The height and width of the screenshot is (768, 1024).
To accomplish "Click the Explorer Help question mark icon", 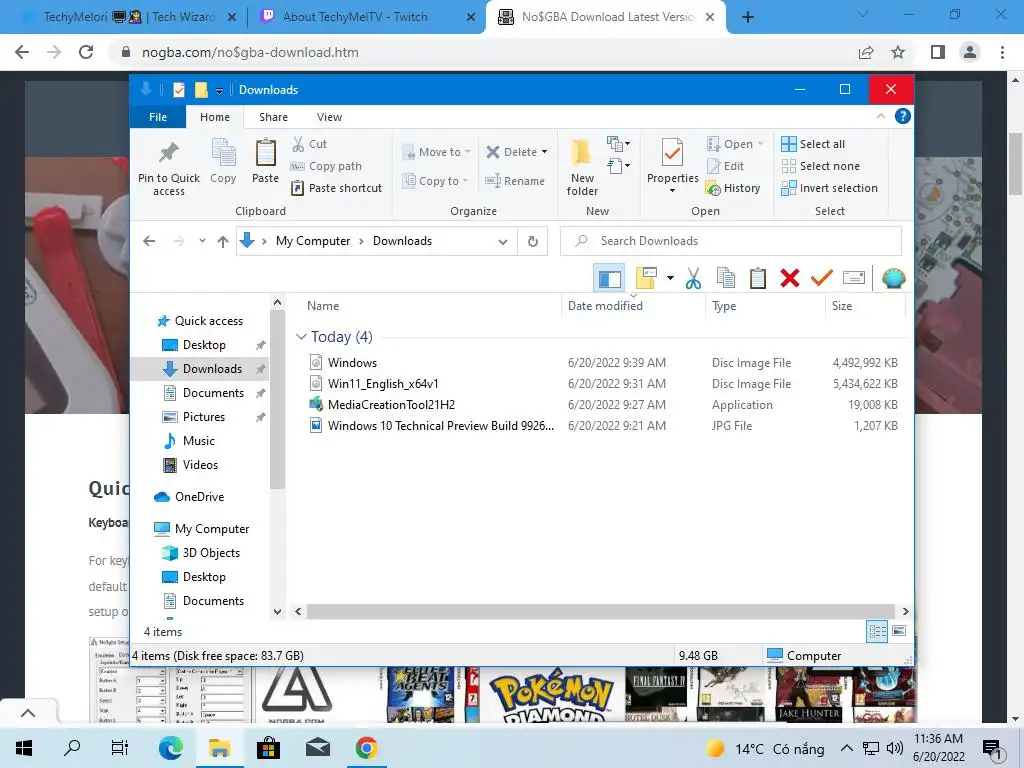I will 903,116.
